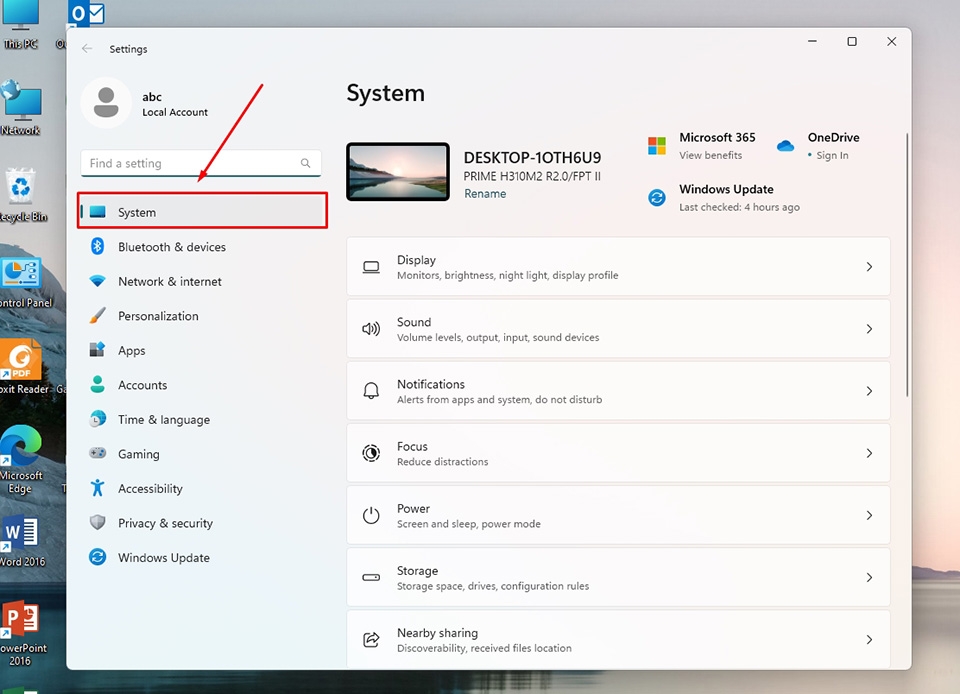Click the Accounts icon in sidebar

click(x=97, y=385)
